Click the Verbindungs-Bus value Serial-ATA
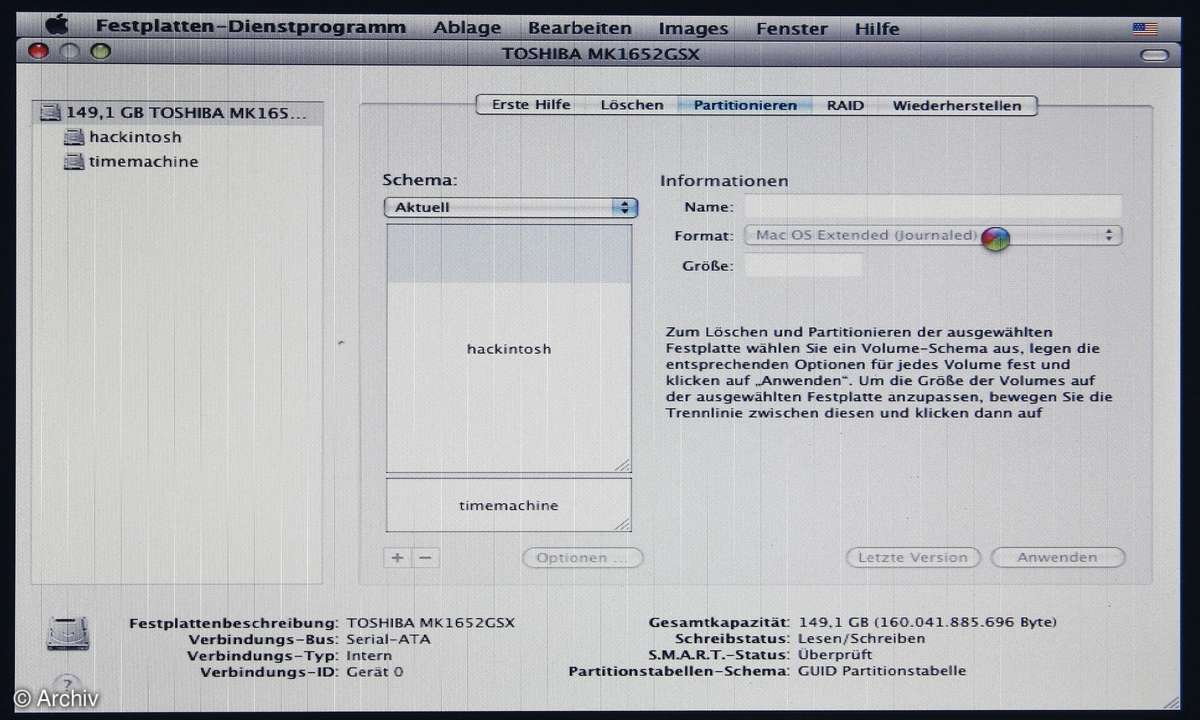Screen dimensions: 1200x720 pyautogui.click(x=388, y=638)
